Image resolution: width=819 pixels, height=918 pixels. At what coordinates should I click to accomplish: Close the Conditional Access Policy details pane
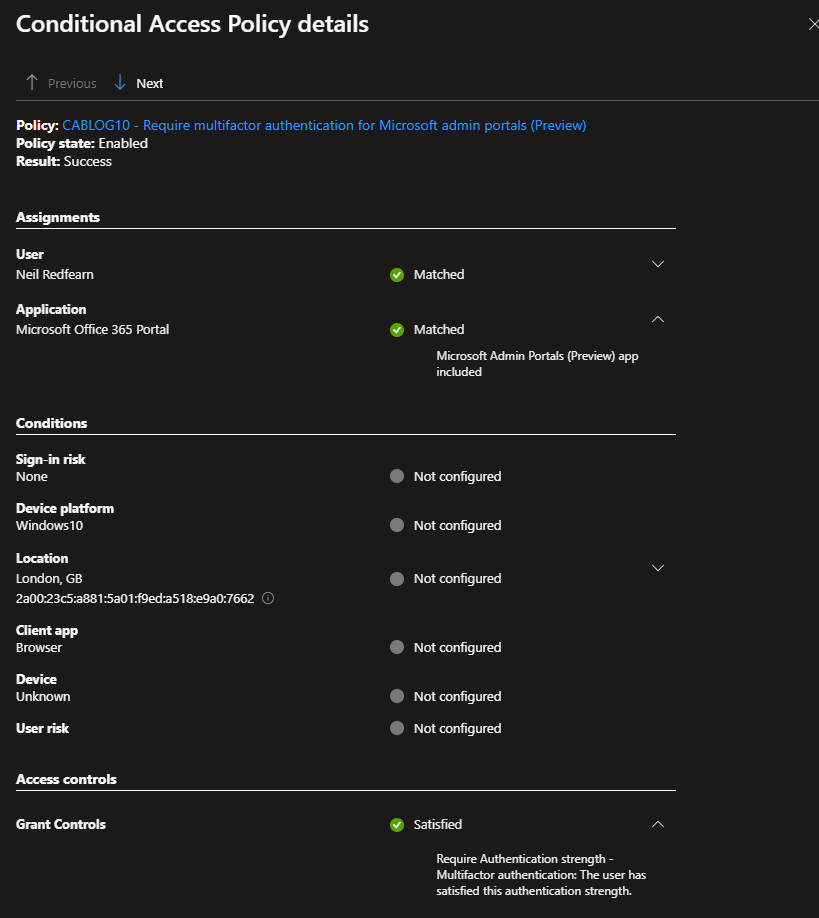click(812, 25)
